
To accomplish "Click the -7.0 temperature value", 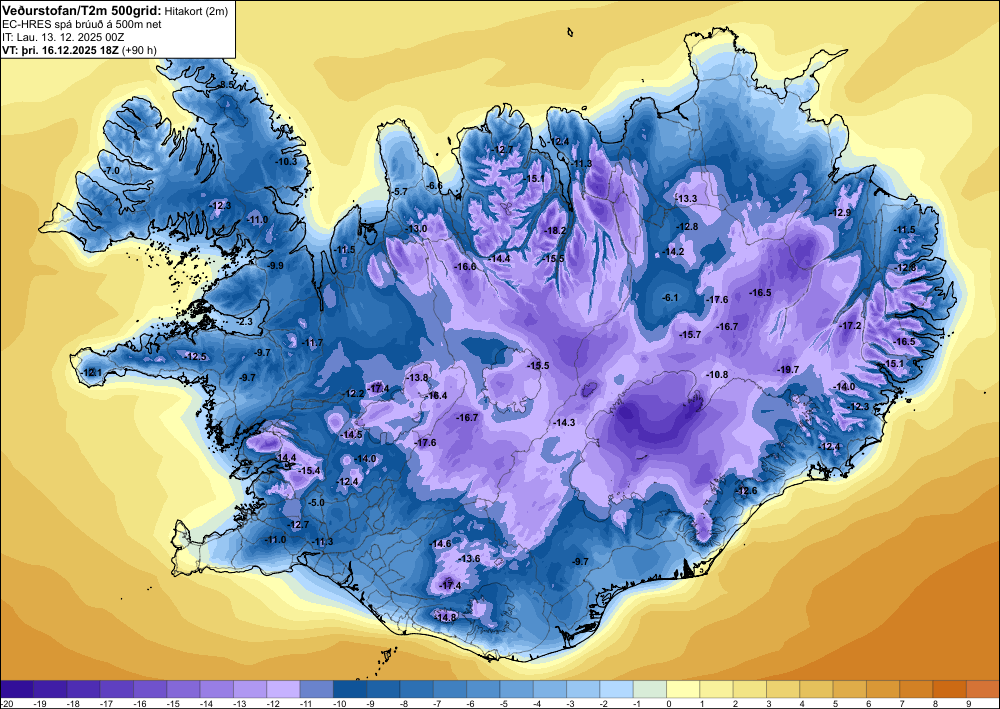I will [112, 171].
